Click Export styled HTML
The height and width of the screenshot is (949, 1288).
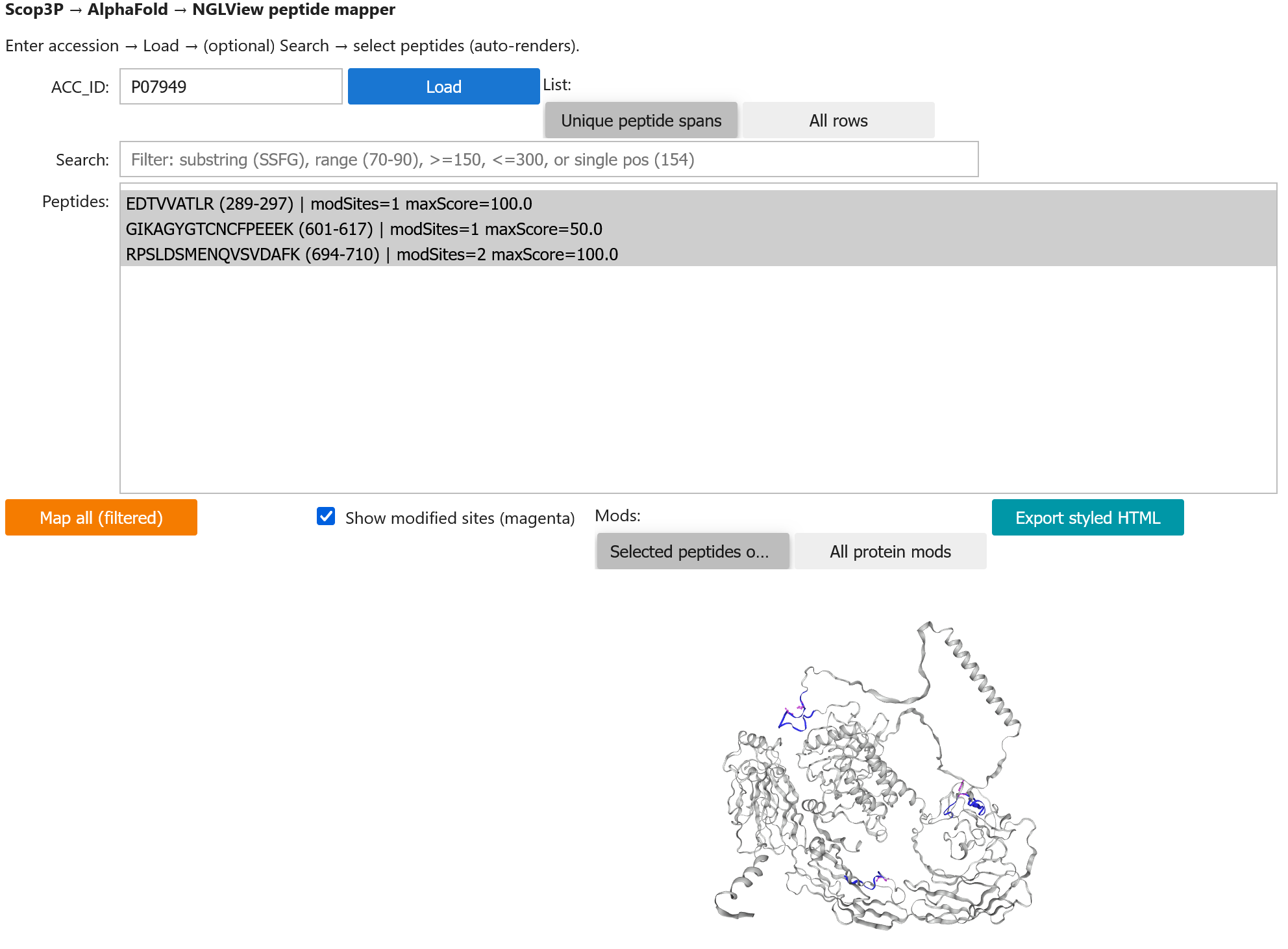click(x=1087, y=517)
